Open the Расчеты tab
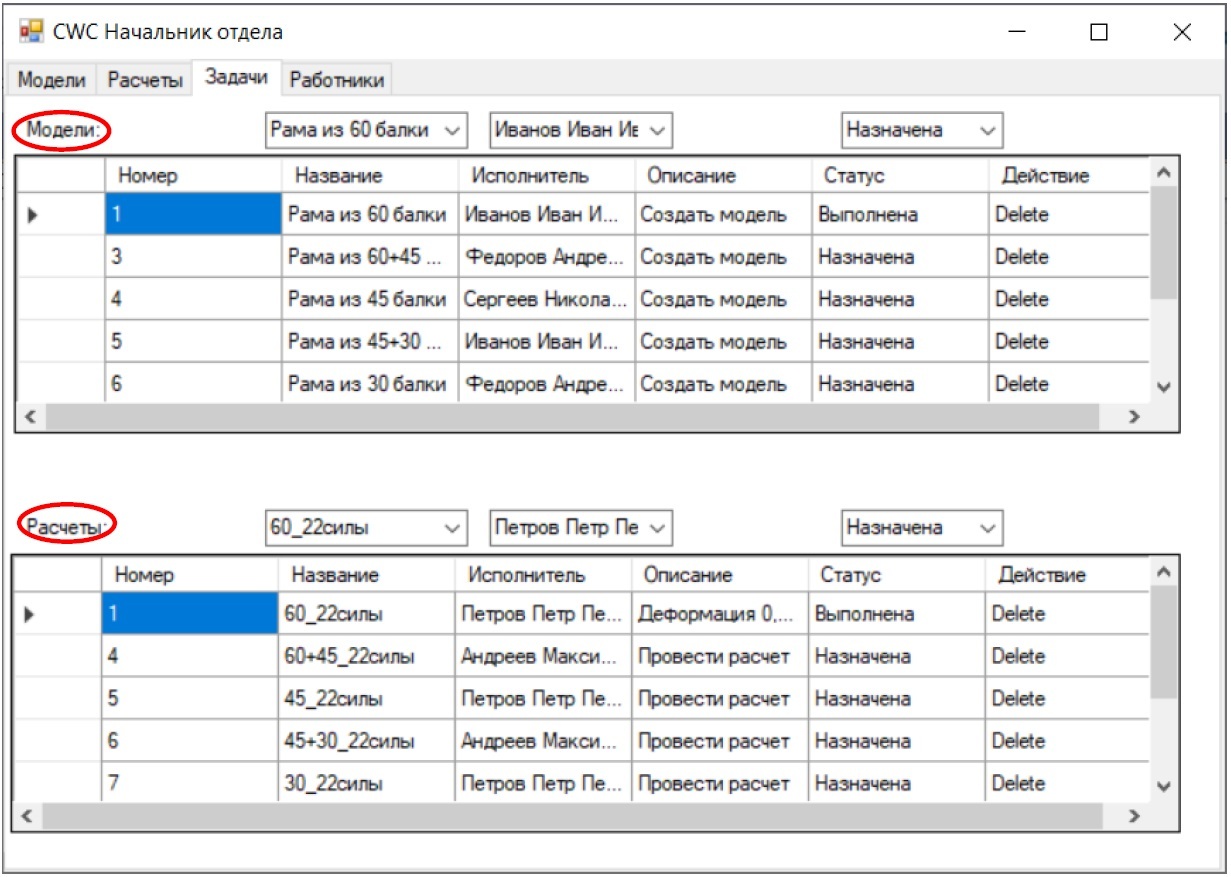Viewport: 1231px width, 877px height. click(x=145, y=81)
